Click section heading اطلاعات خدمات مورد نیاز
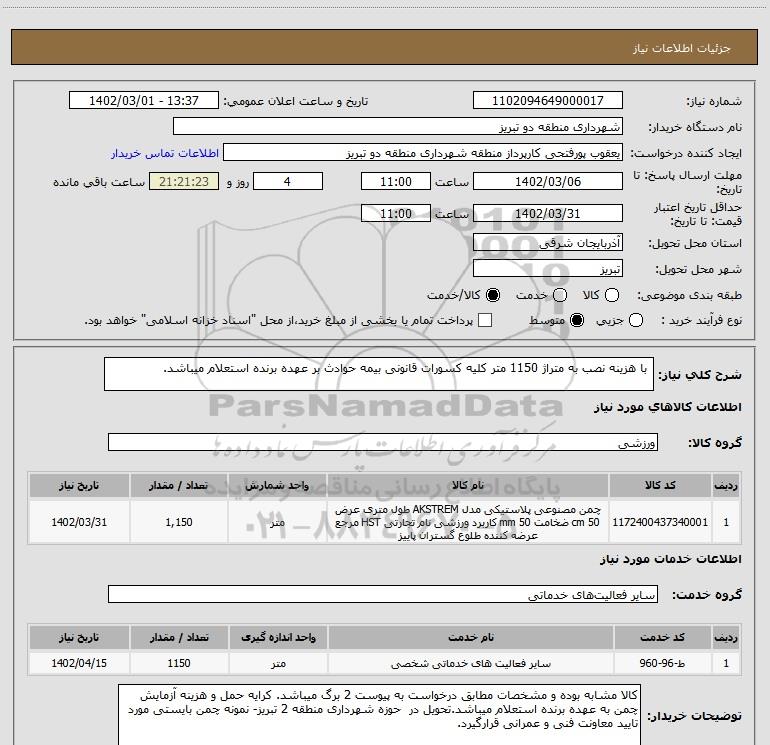This screenshot has width=770, height=745. (x=670, y=559)
